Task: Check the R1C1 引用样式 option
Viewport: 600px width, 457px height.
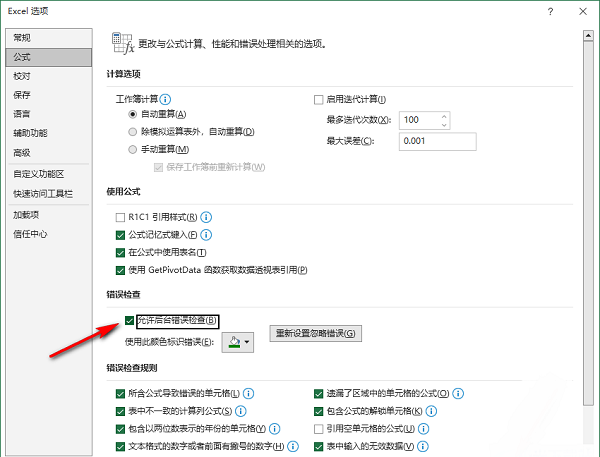Action: coord(122,217)
